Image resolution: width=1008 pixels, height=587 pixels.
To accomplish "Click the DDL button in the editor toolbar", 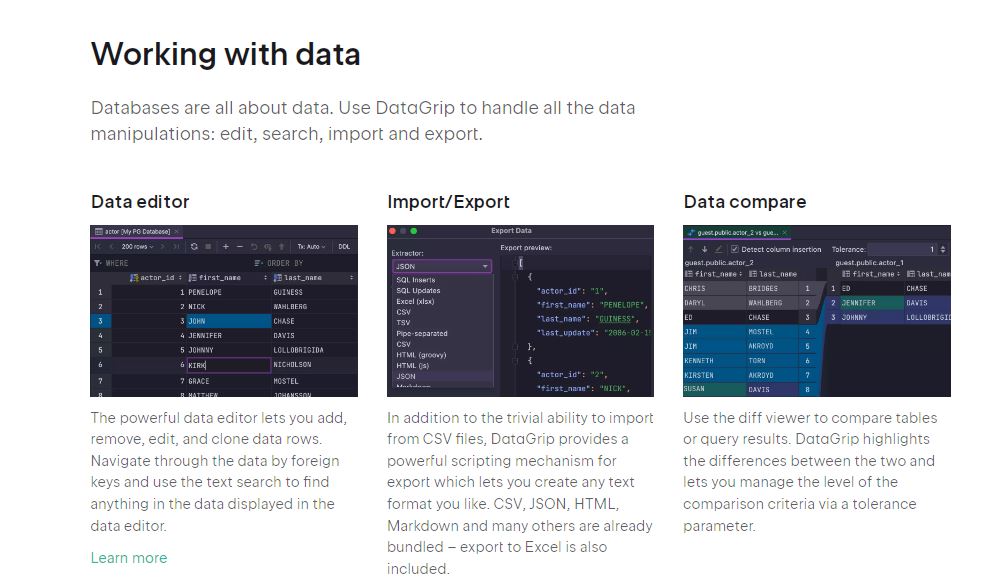I will click(x=344, y=246).
